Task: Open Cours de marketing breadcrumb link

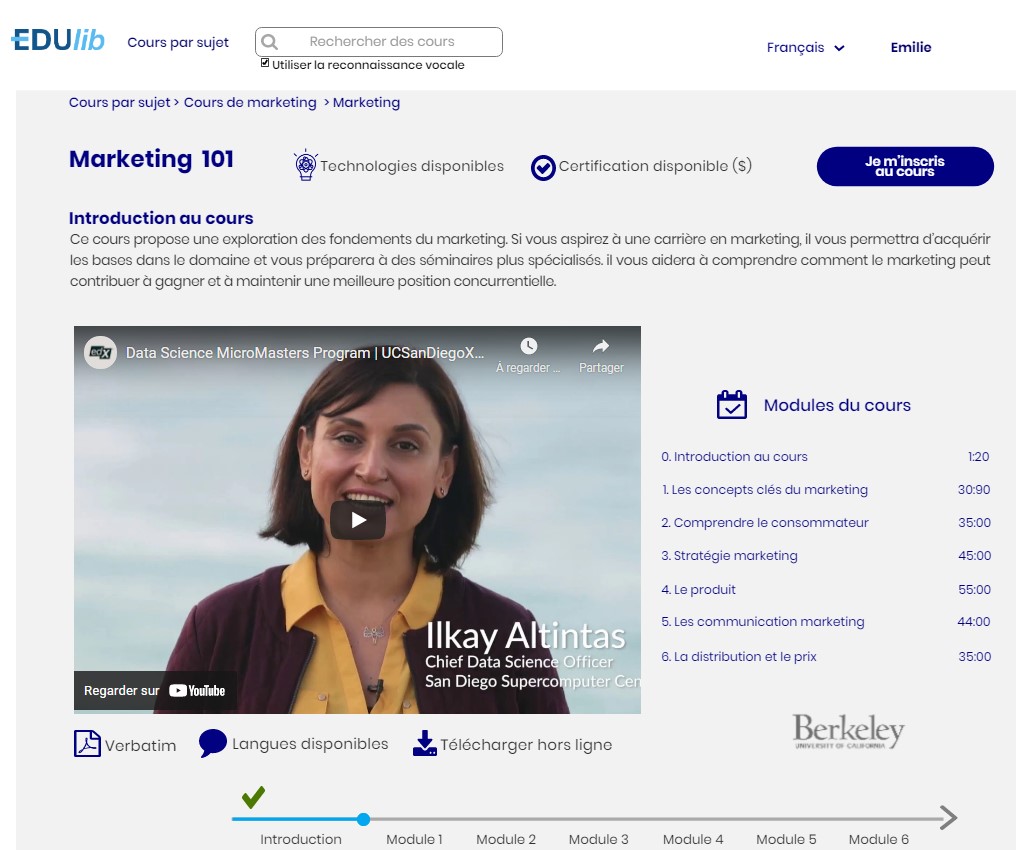Action: (x=250, y=102)
